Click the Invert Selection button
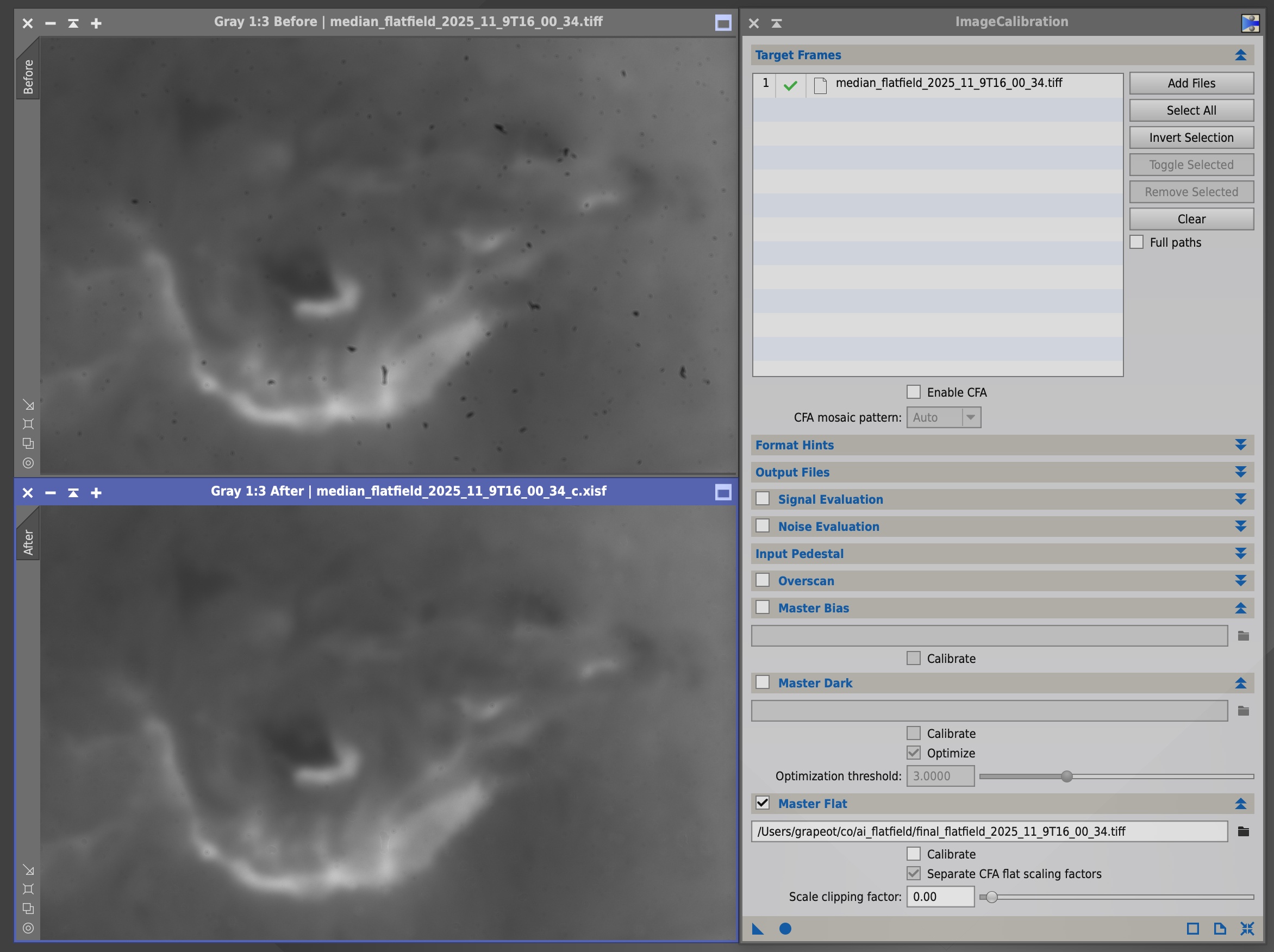 point(1191,137)
